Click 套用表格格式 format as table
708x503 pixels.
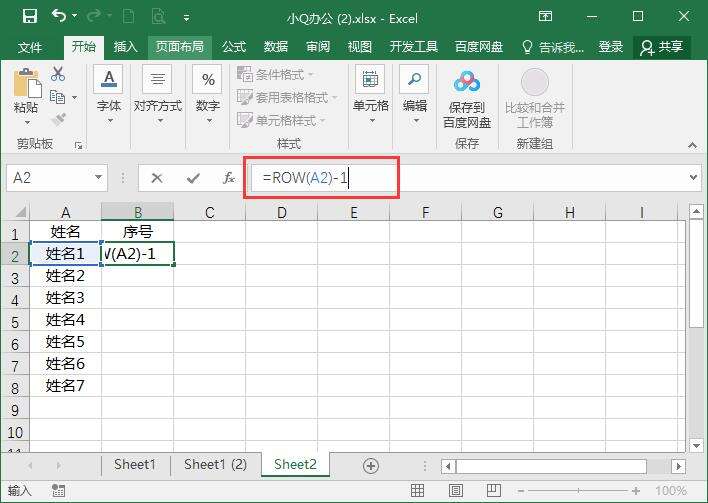coord(287,97)
